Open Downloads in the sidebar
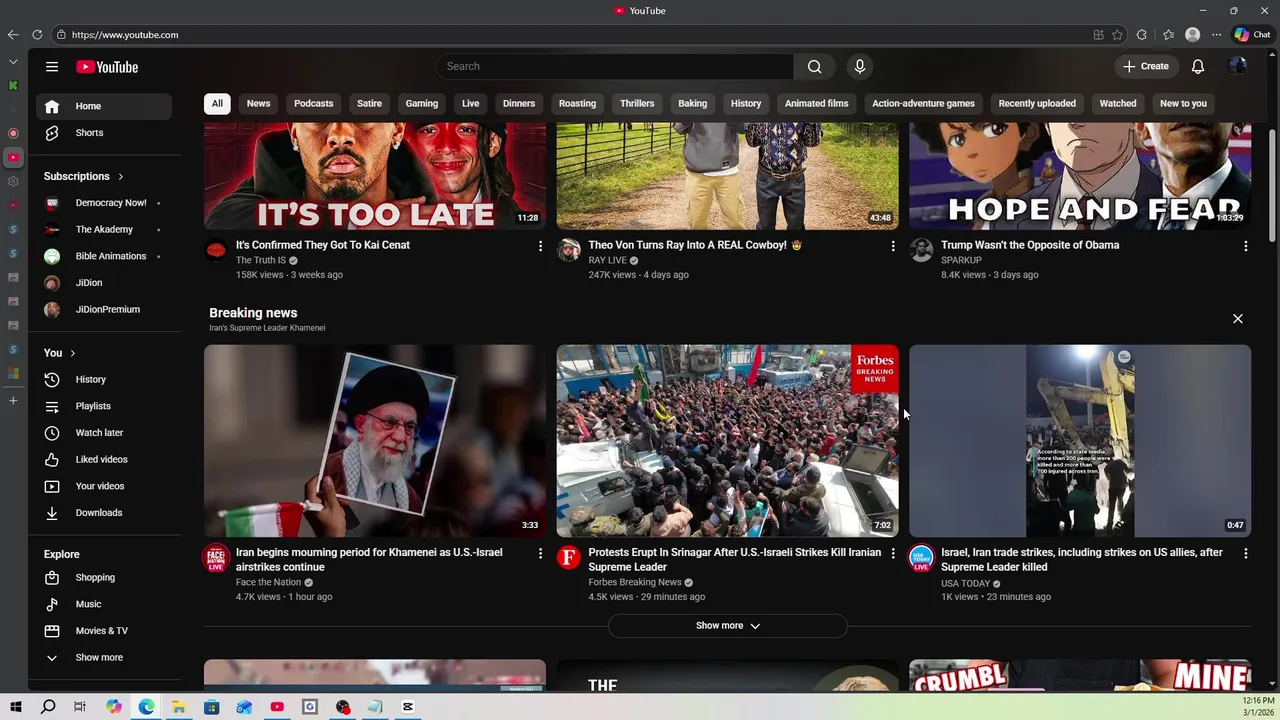Image resolution: width=1280 pixels, height=720 pixels. tap(104, 513)
